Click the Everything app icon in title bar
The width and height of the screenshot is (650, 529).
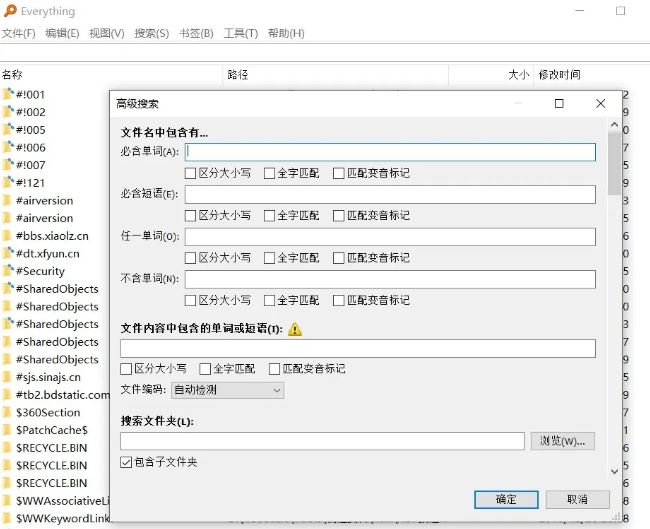pos(9,11)
